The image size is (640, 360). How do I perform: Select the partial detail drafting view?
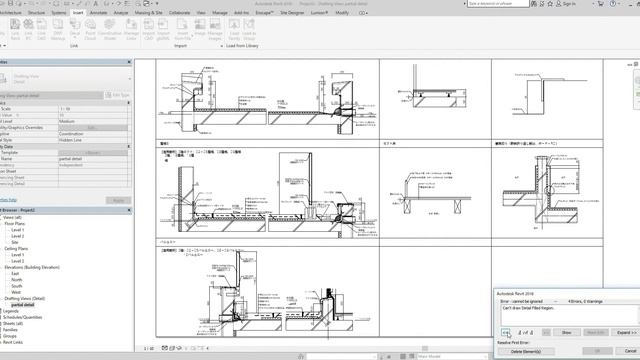[x=22, y=305]
